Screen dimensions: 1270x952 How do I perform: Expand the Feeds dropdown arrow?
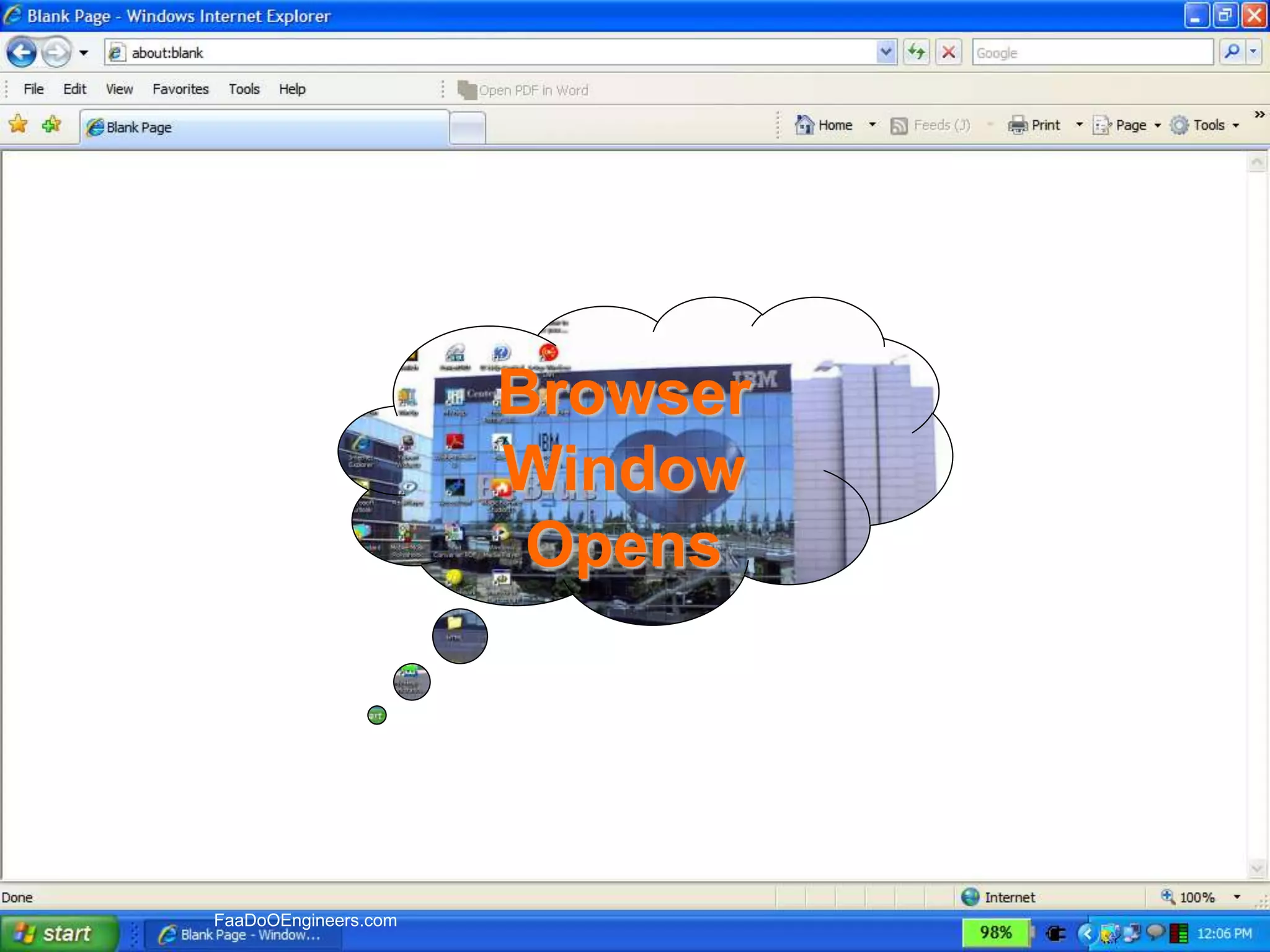pos(990,125)
